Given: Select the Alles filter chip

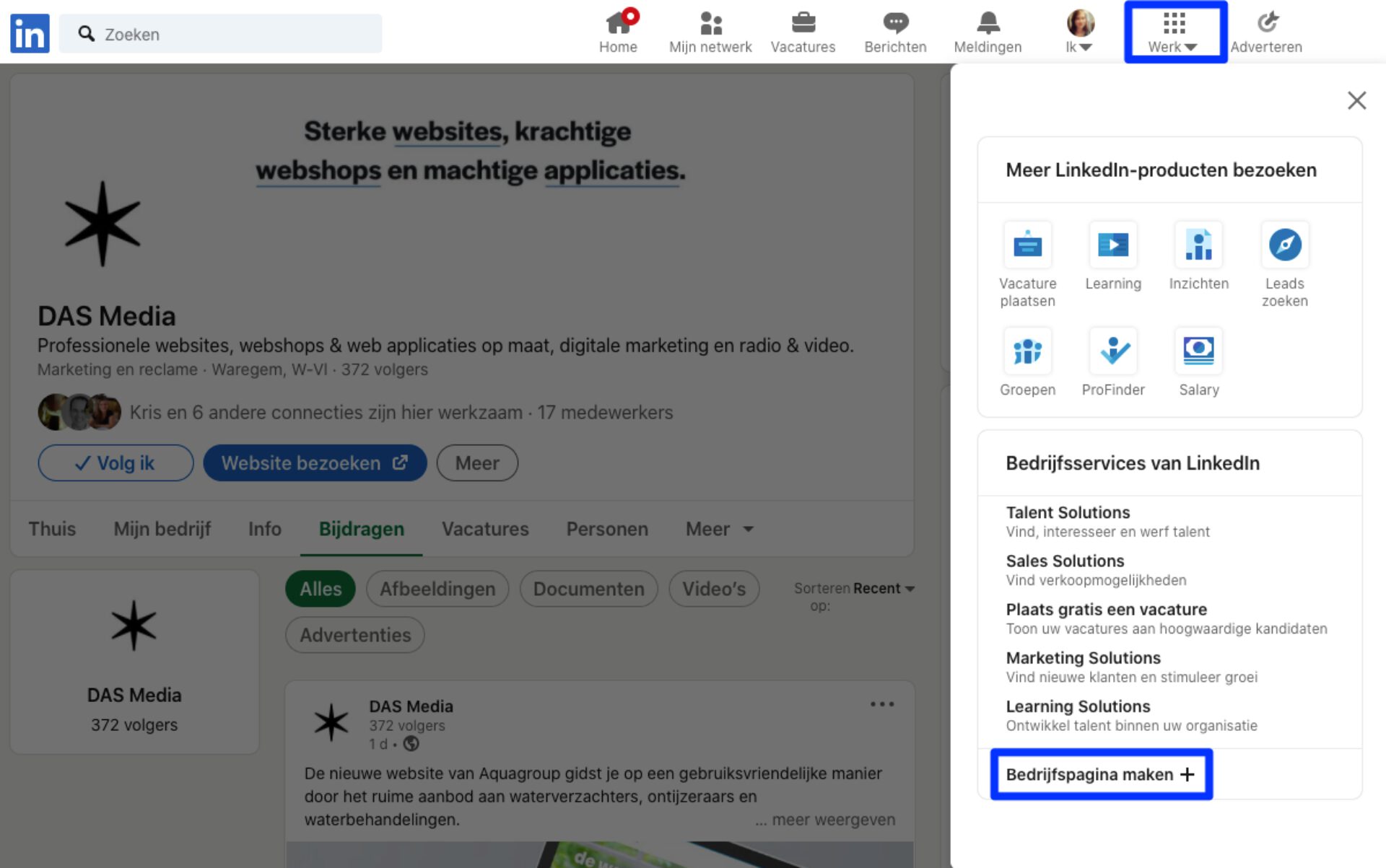Looking at the screenshot, I should [x=321, y=589].
